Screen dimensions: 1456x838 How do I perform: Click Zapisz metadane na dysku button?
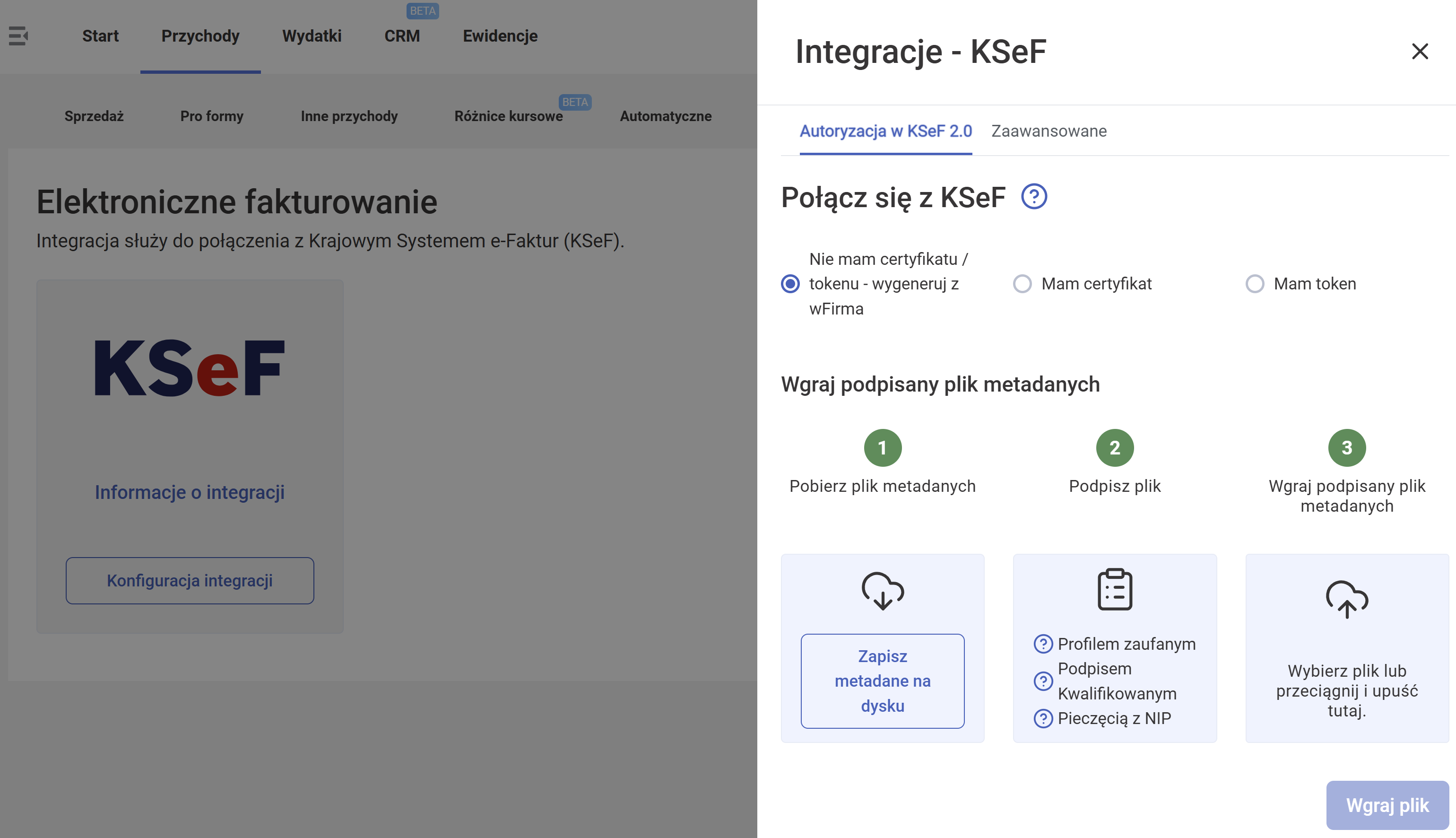tap(882, 681)
